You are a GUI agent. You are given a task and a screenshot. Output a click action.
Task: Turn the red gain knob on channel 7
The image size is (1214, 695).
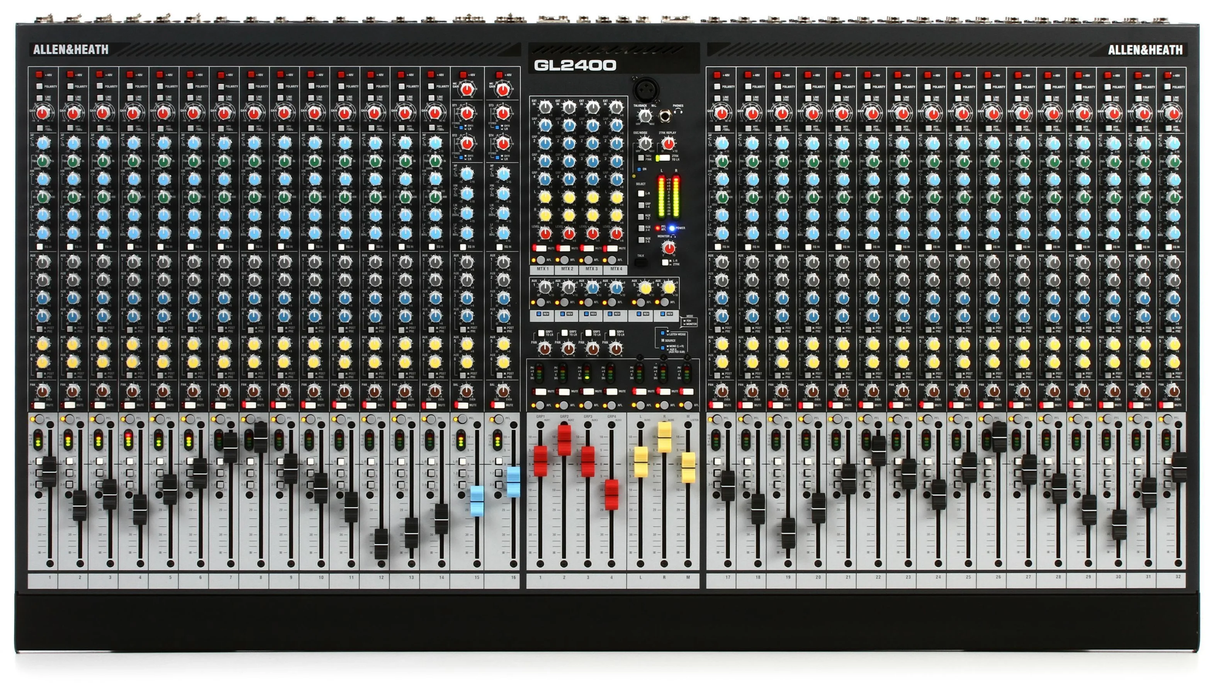[224, 113]
